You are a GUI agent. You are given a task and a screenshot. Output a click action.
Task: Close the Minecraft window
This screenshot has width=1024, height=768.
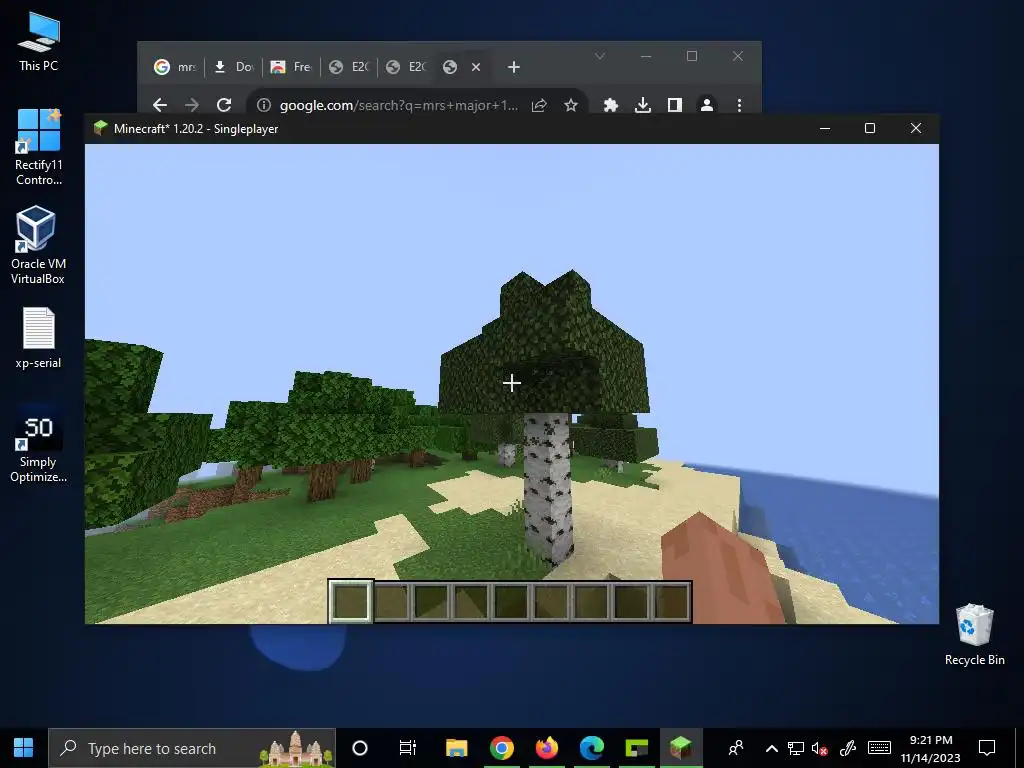916,128
